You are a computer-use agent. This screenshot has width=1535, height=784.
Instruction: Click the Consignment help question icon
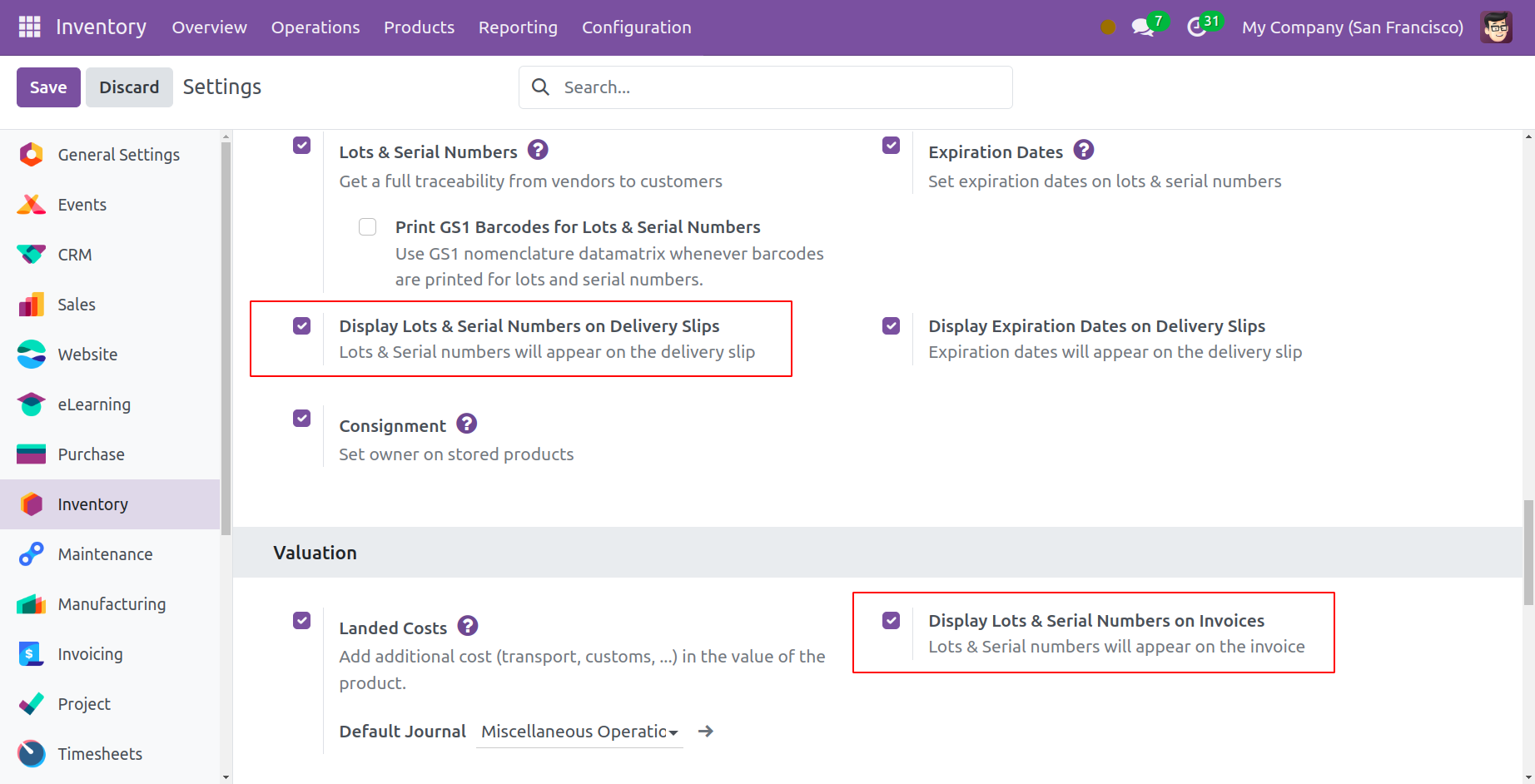click(467, 424)
